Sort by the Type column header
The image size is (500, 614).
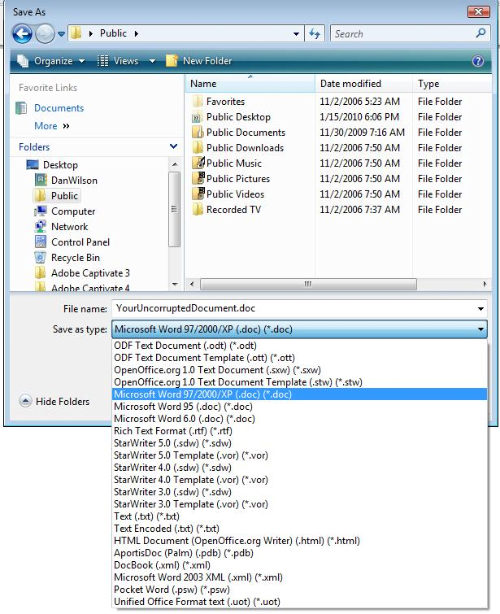tap(452, 84)
